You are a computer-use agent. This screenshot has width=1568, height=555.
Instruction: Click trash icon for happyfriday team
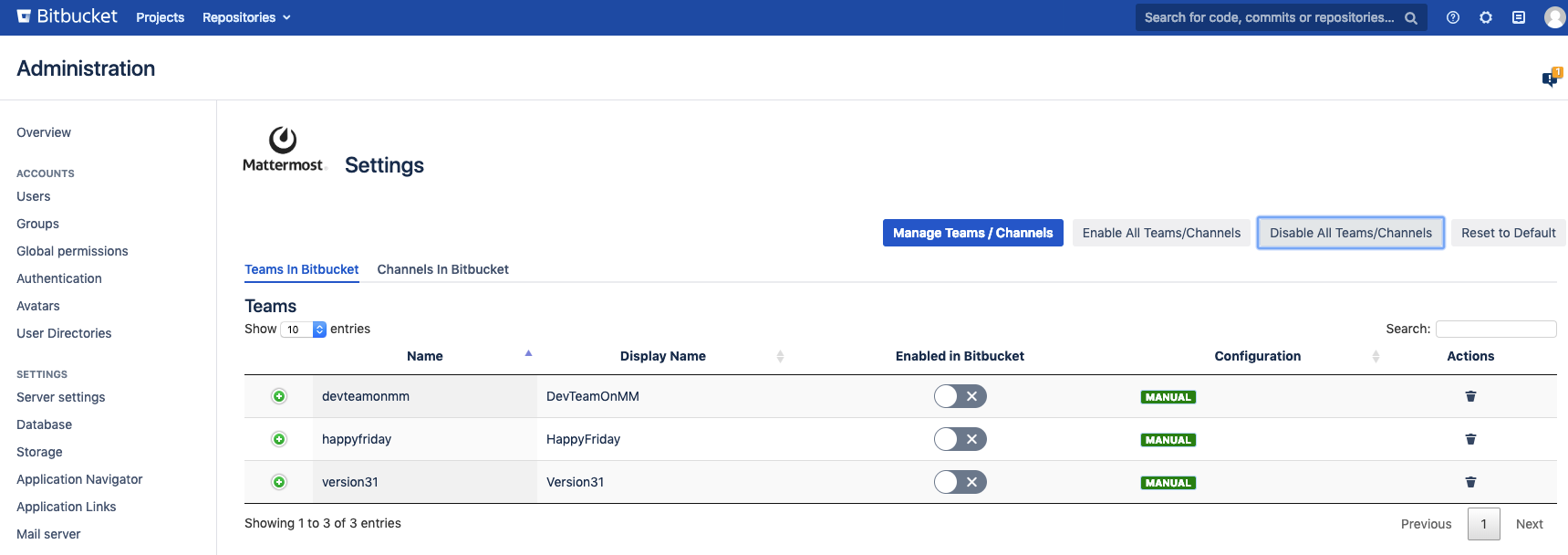click(x=1470, y=439)
